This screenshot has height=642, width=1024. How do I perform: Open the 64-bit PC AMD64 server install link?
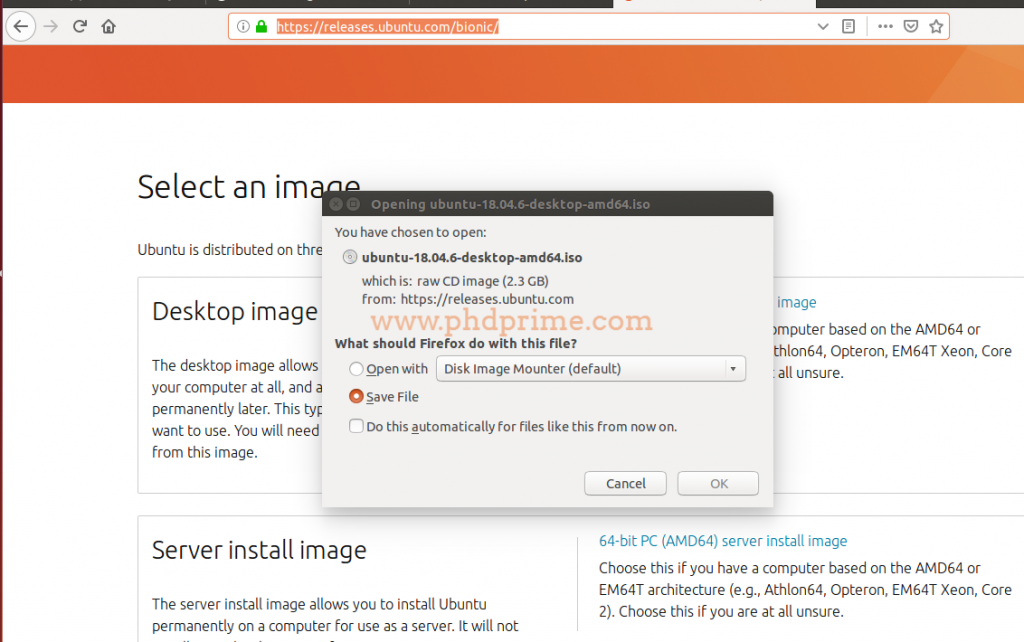tap(722, 540)
